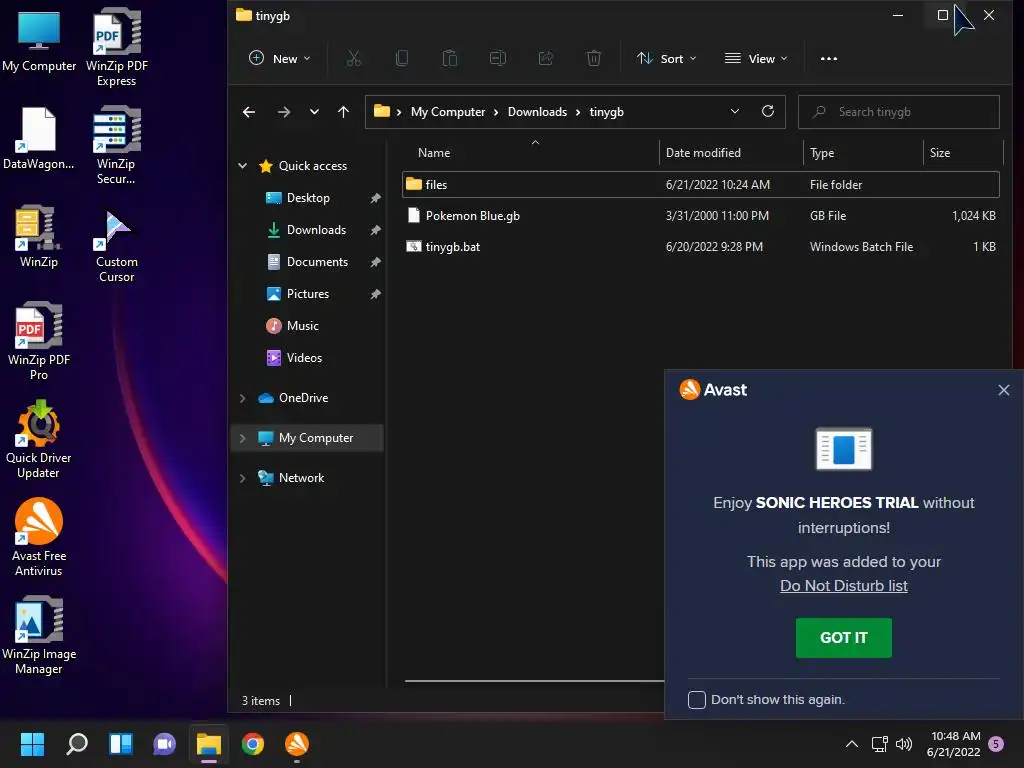This screenshot has width=1024, height=768.
Task: Select Pokemon Blue.gb file
Action: coord(701,216)
